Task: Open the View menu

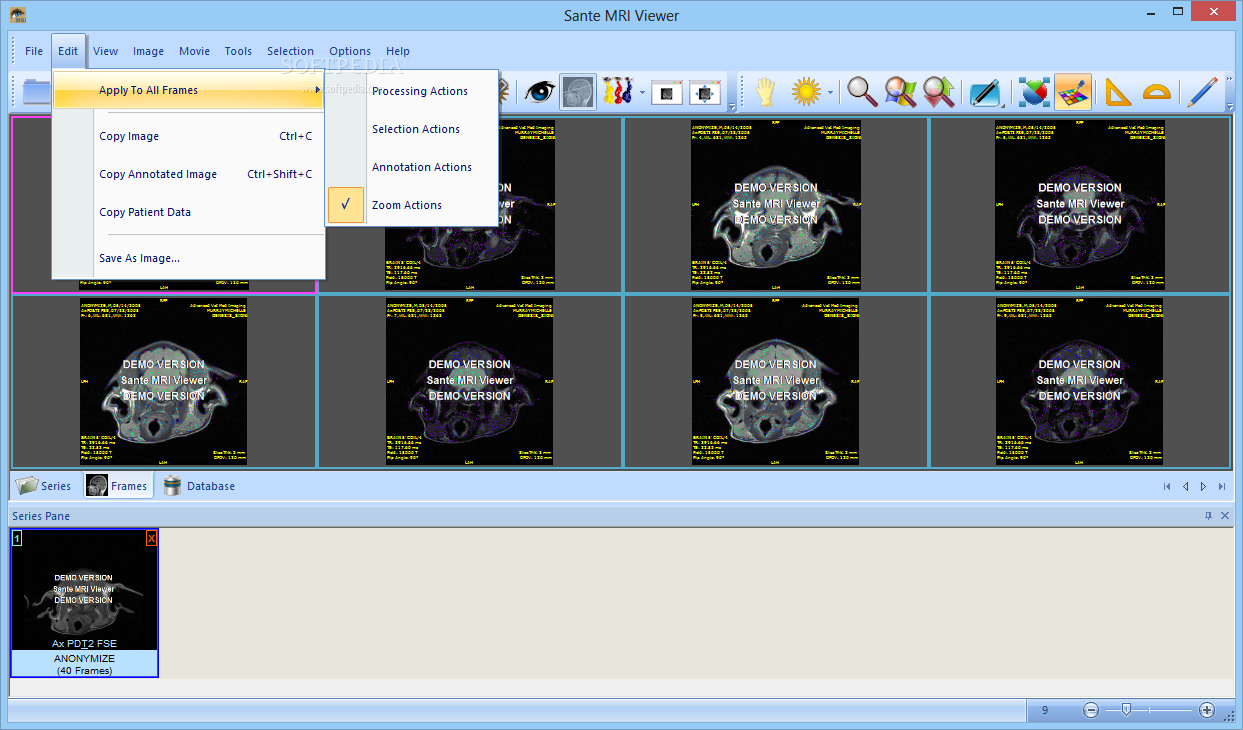Action: (105, 51)
